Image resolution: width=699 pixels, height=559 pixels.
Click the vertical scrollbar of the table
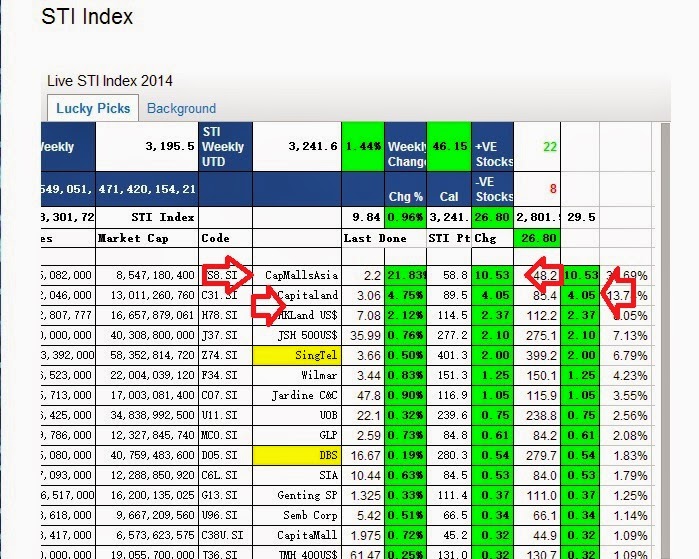point(665,339)
